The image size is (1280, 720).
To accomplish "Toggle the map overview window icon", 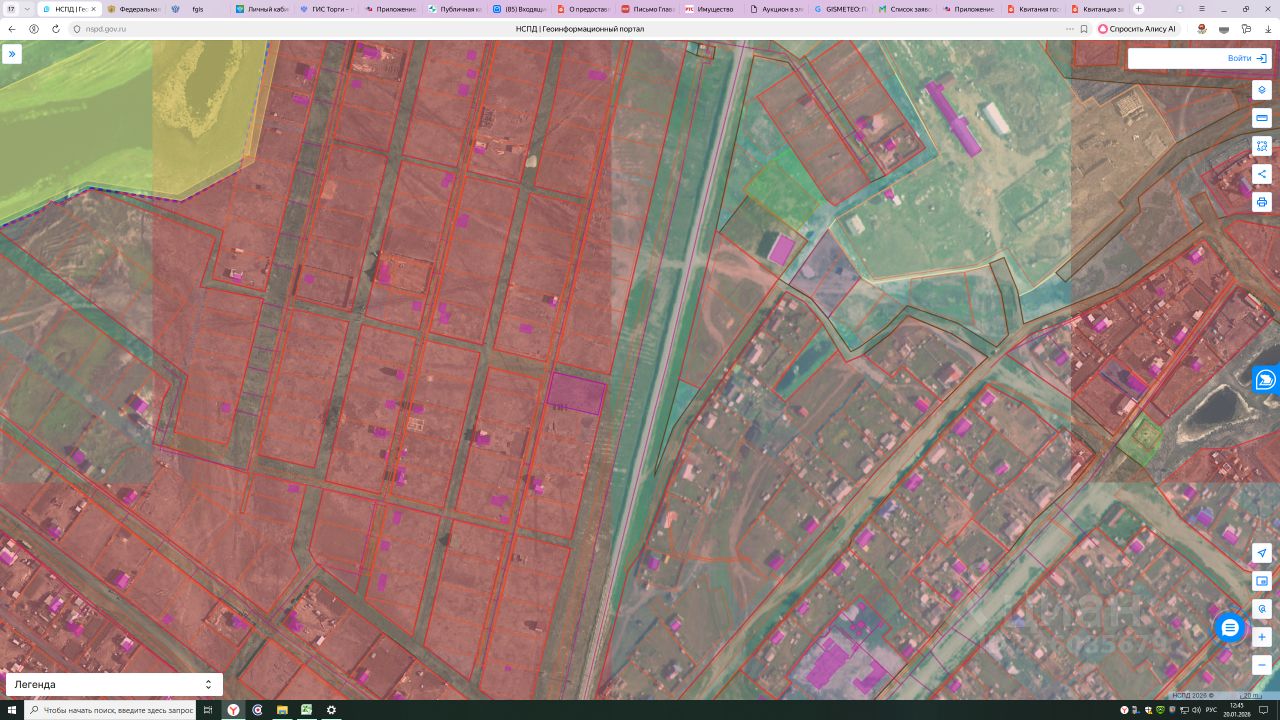I will click(1262, 581).
